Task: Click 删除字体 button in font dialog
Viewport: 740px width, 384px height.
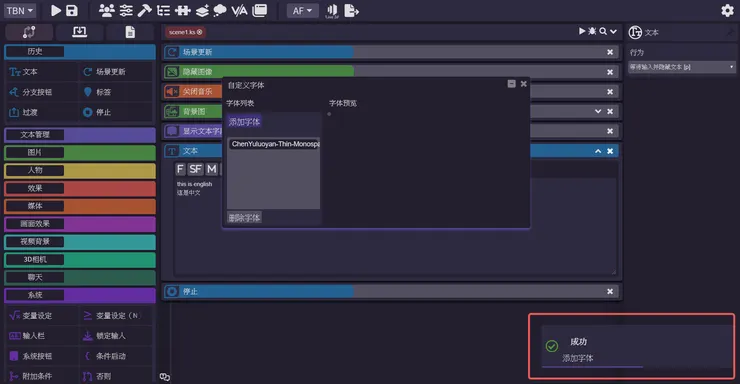Action: pyautogui.click(x=244, y=217)
